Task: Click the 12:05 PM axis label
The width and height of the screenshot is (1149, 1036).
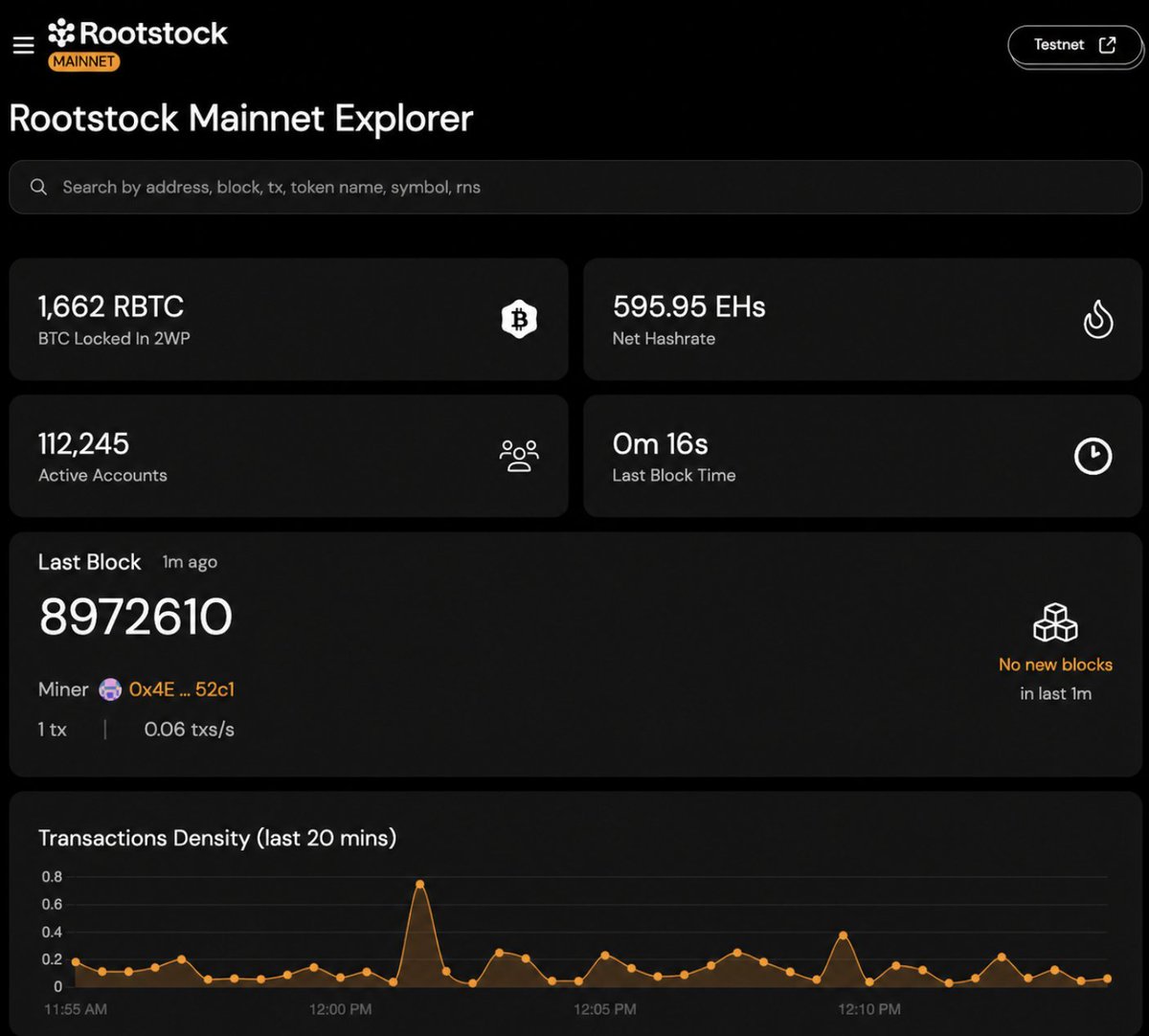Action: point(605,1009)
